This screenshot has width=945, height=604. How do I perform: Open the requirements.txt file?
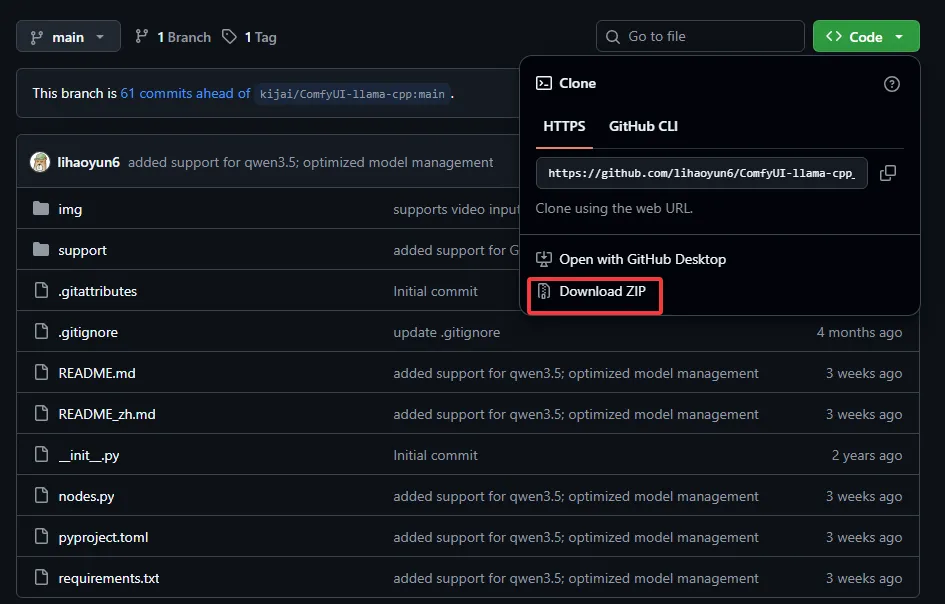coord(108,578)
